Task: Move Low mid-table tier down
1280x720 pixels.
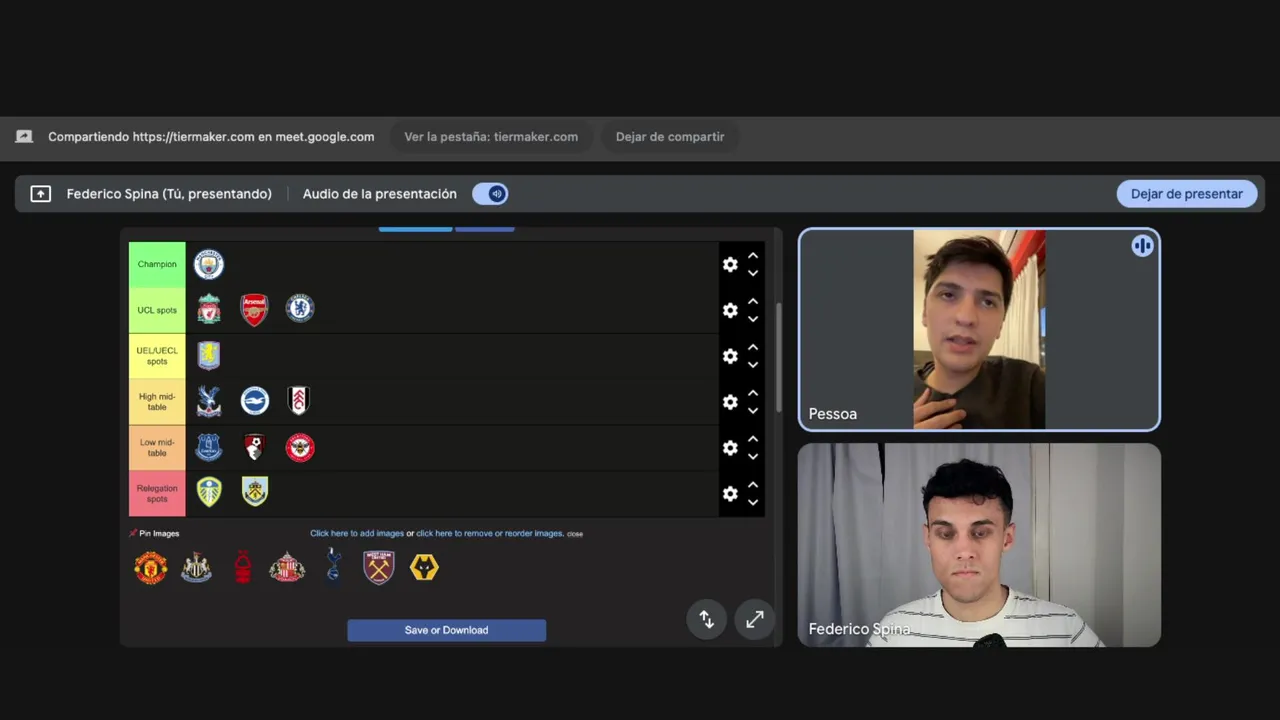Action: coord(753,457)
